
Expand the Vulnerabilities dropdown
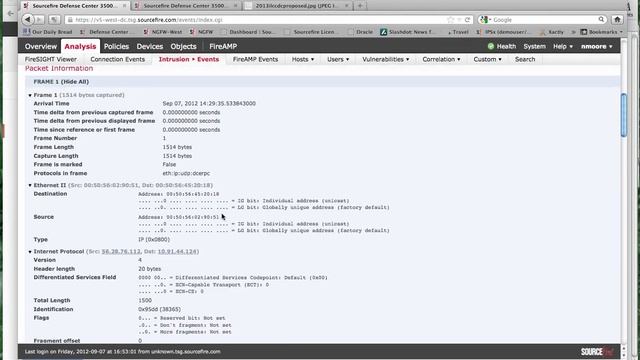point(386,59)
